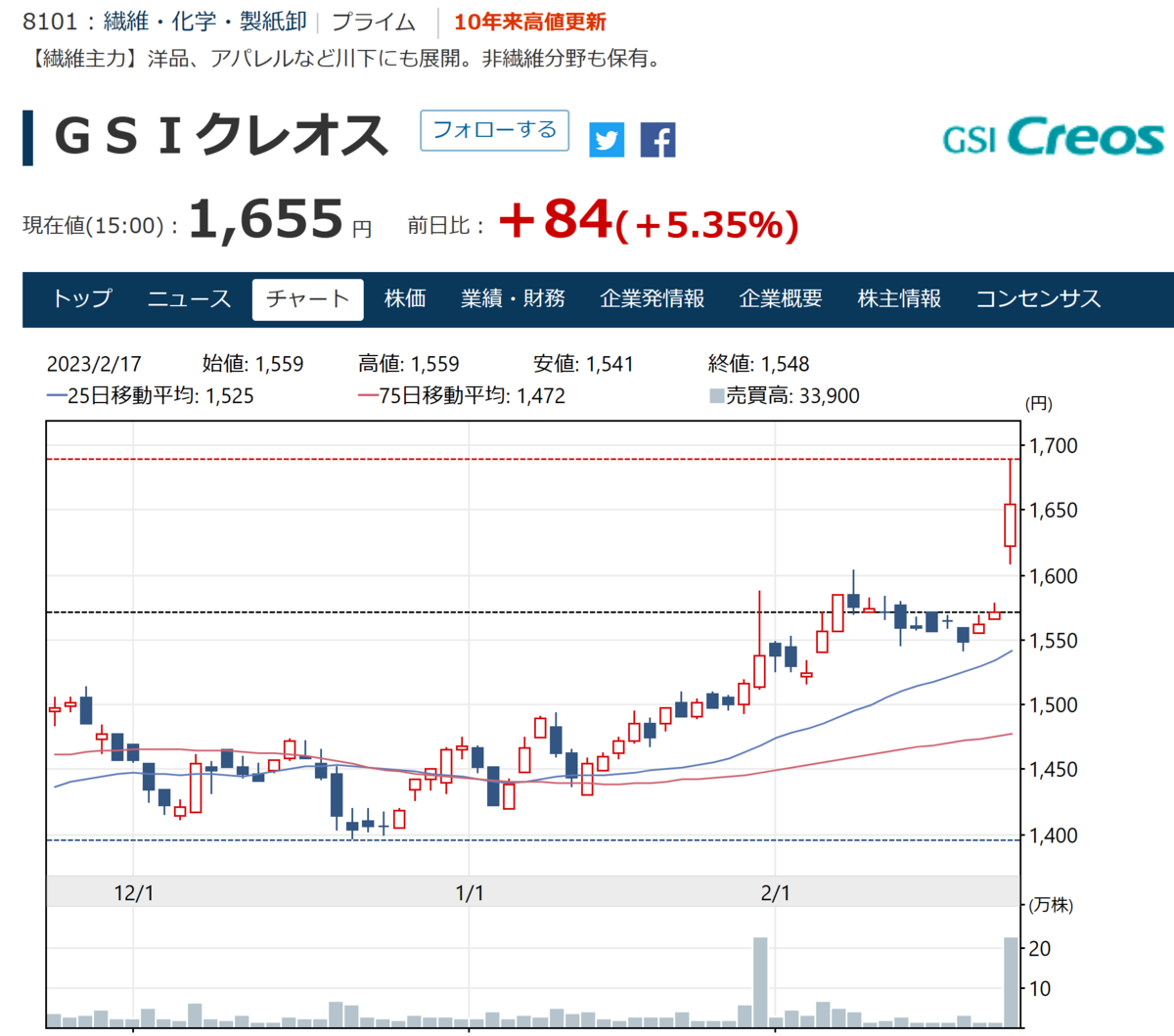Open the 株価 tab
The image size is (1174, 1036).
[405, 298]
